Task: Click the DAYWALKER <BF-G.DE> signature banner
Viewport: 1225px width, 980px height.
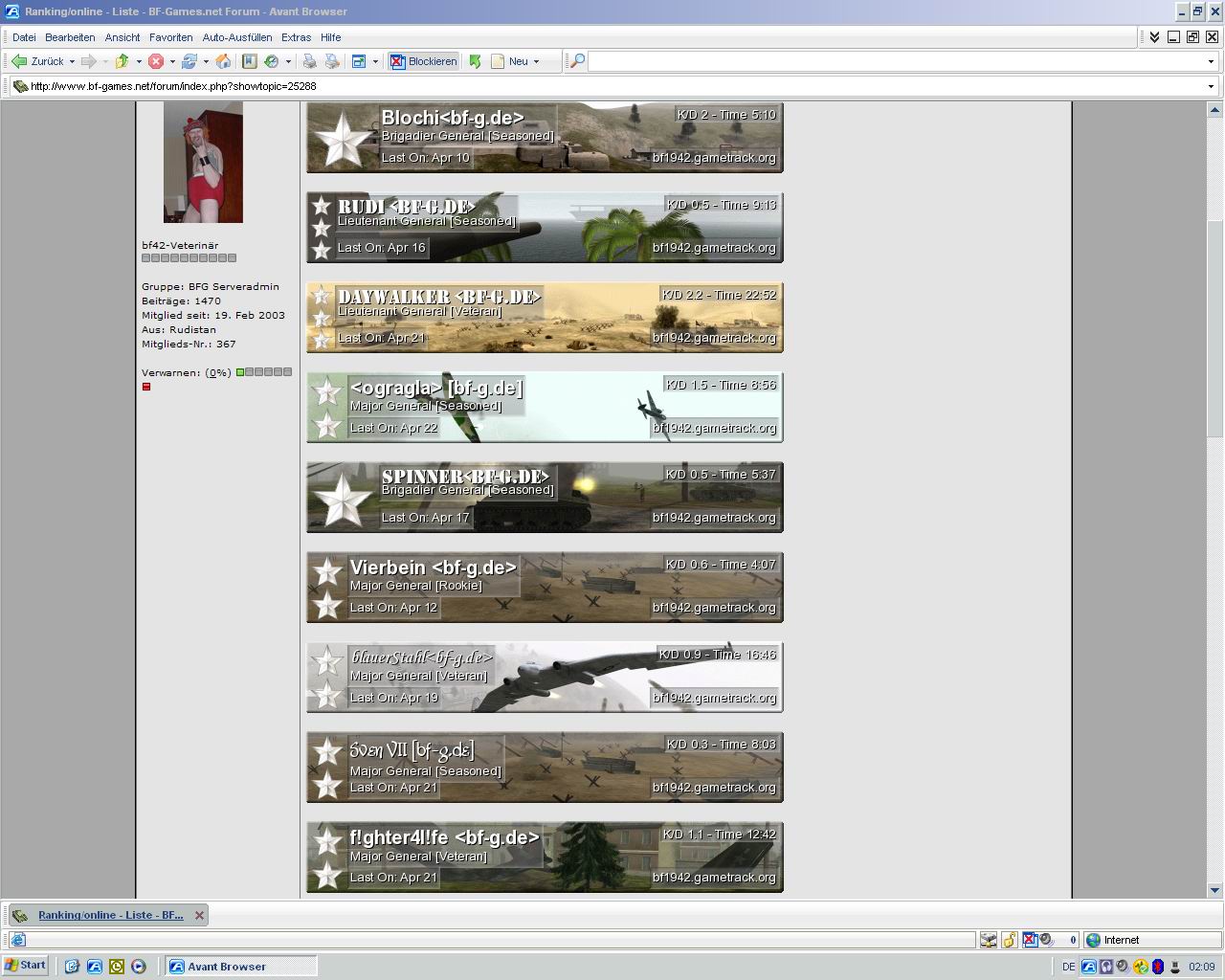Action: [545, 317]
